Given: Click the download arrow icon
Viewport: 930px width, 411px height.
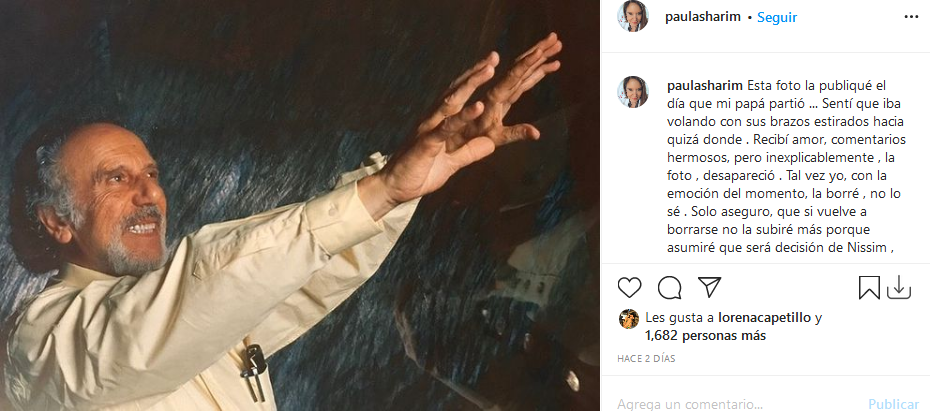Looking at the screenshot, I should coord(898,288).
